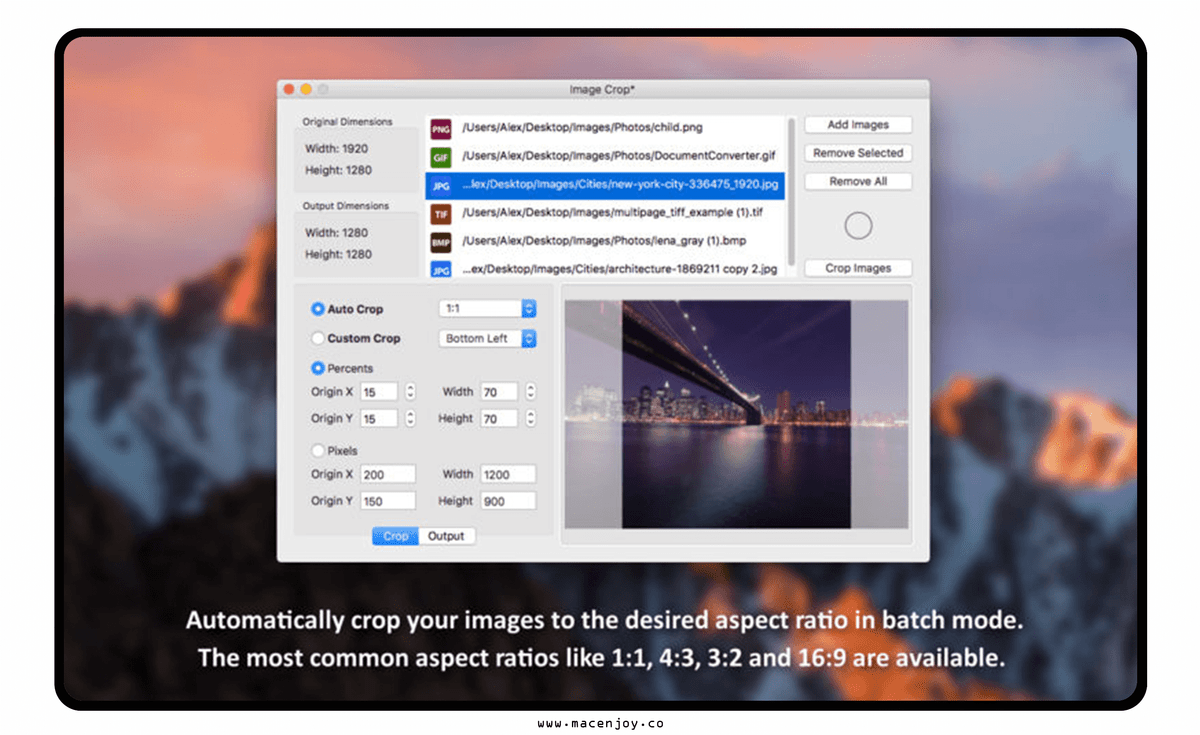This screenshot has height=735, width=1200.
Task: Select the Auto Crop radio button
Action: pyautogui.click(x=318, y=309)
